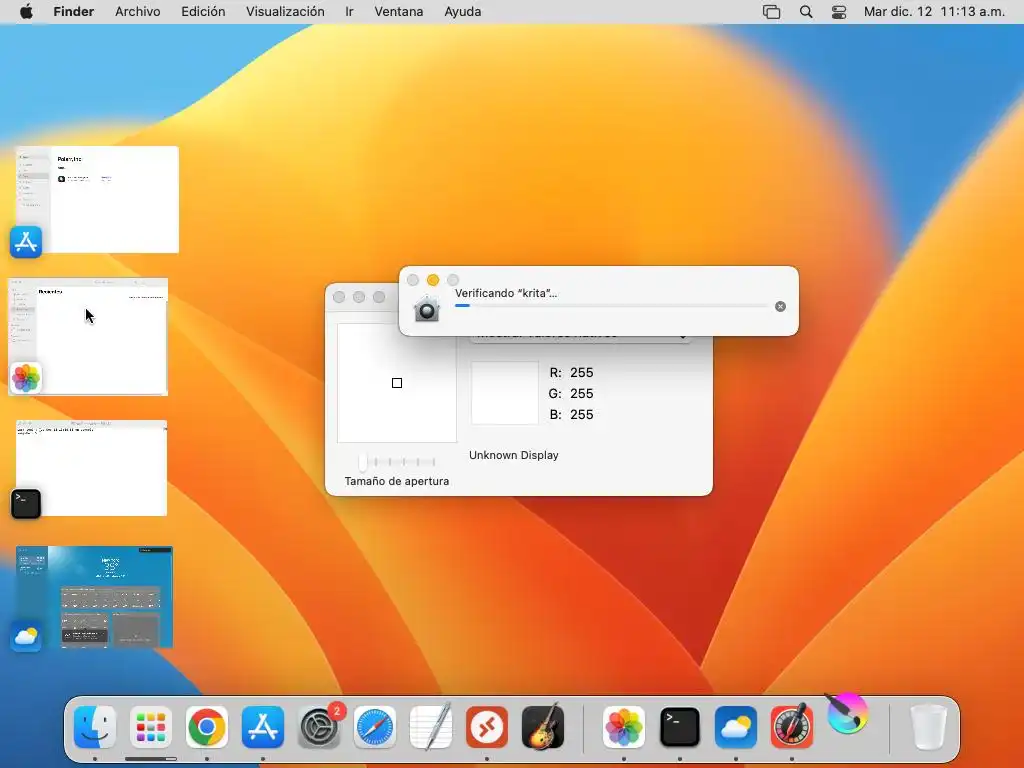Click the white color swatch in color meter

(505, 393)
